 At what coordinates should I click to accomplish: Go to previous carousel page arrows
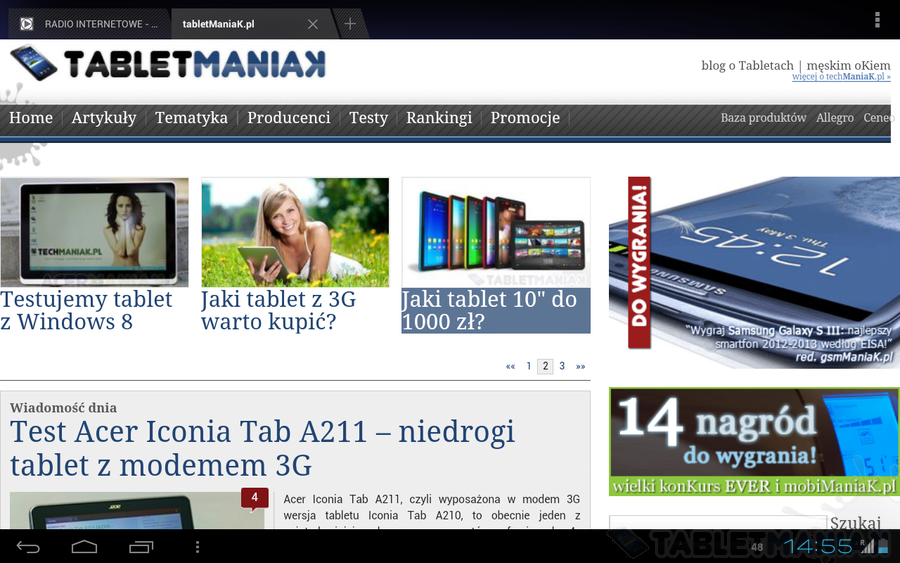(510, 366)
